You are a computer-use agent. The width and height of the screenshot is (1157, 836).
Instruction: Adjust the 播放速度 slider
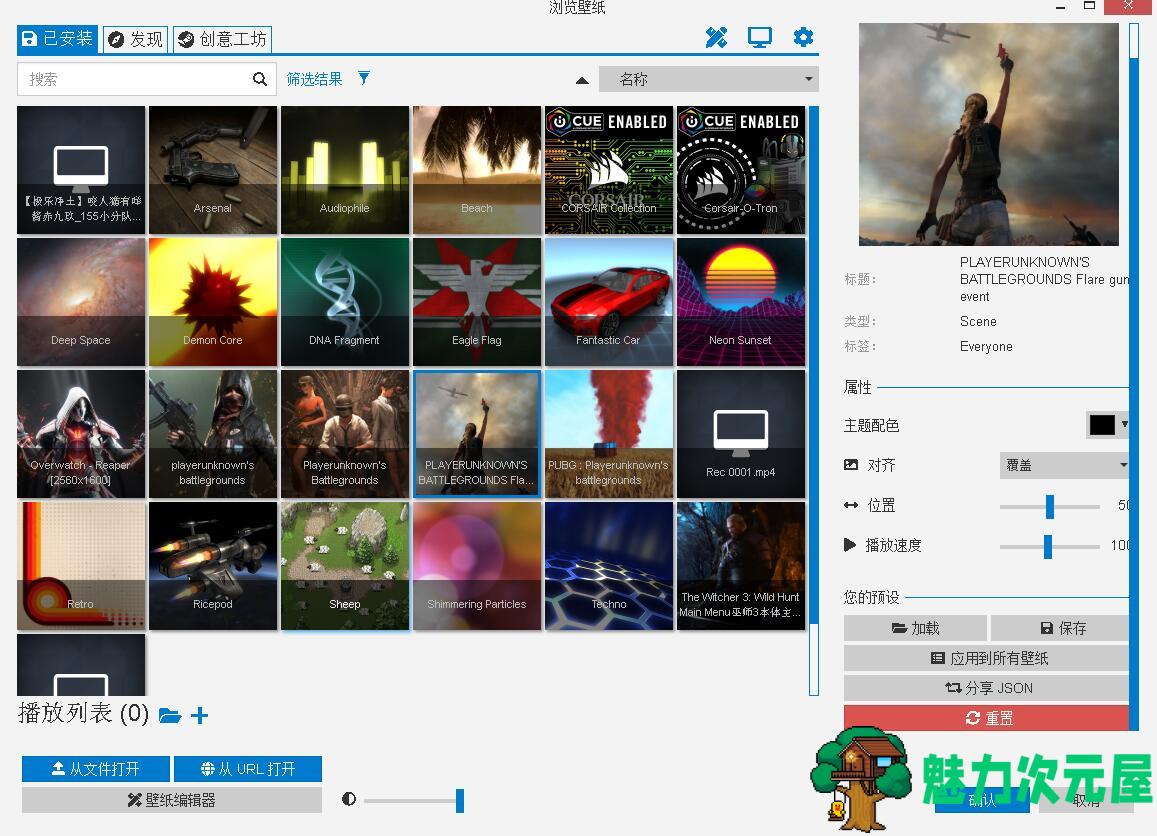pos(1049,546)
